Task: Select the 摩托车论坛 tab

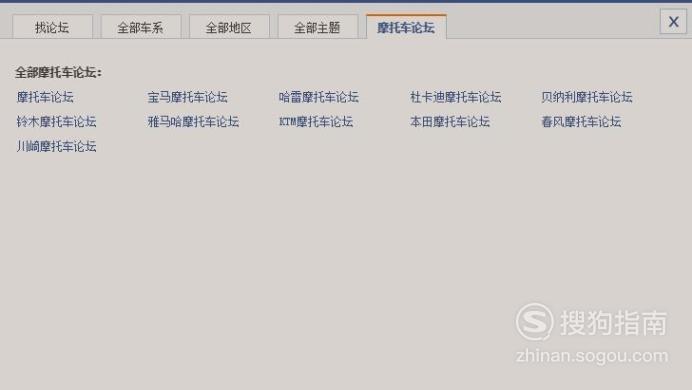Action: click(x=406, y=27)
